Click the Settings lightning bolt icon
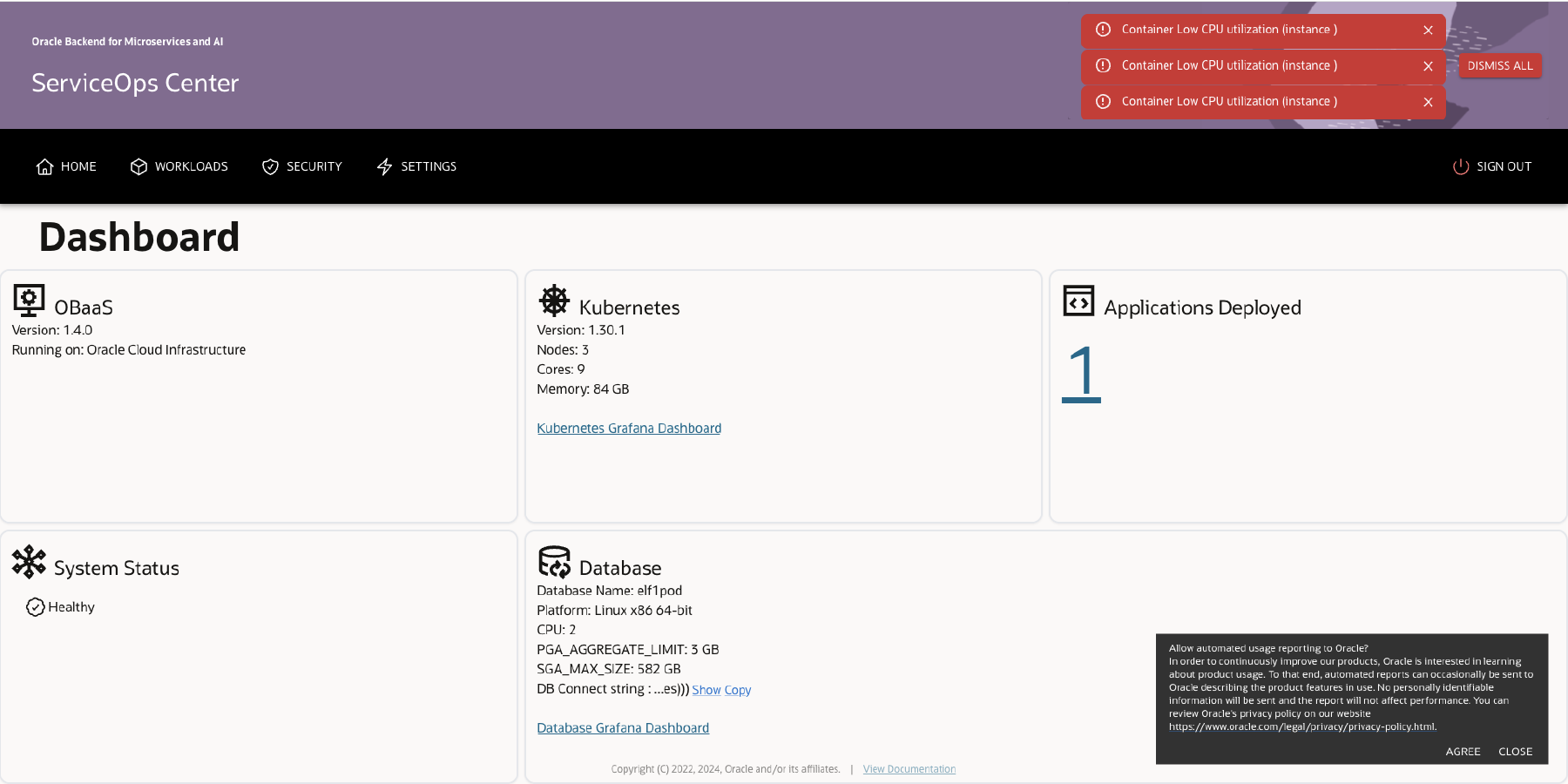Image resolution: width=1568 pixels, height=784 pixels. point(384,166)
